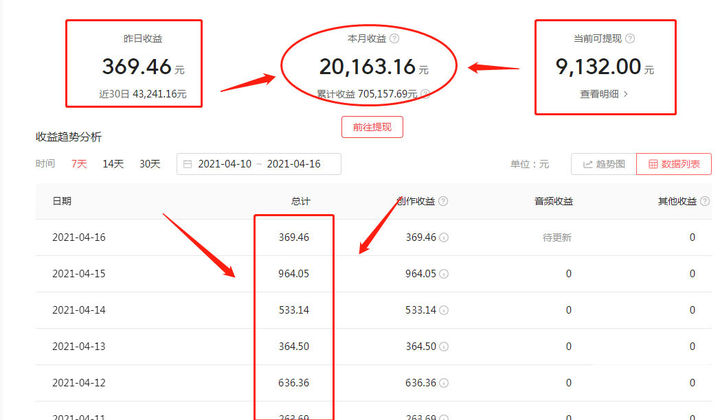Open calendar icon in date range field

tap(187, 164)
